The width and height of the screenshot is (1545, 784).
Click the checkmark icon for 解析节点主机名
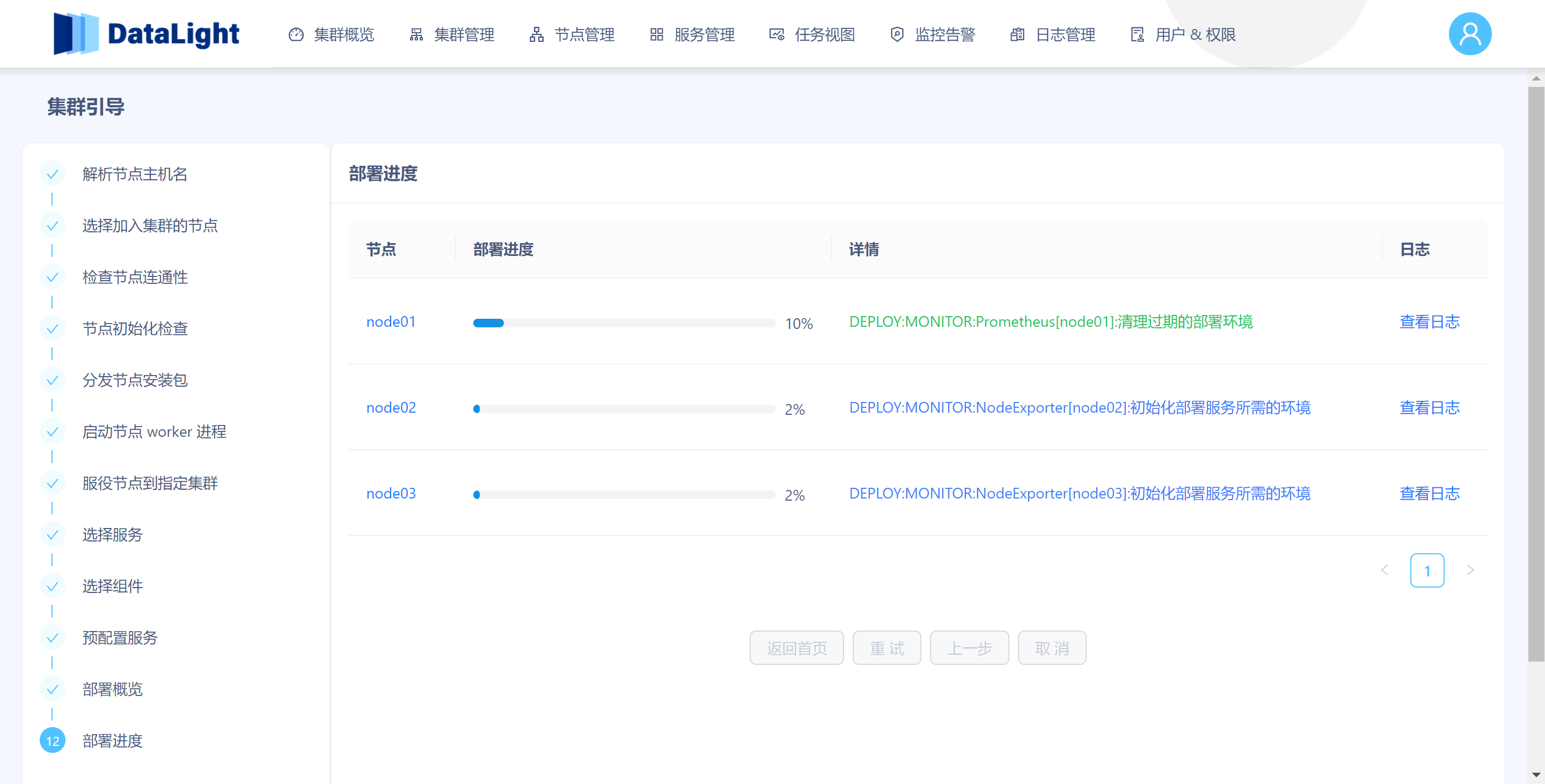[x=53, y=174]
